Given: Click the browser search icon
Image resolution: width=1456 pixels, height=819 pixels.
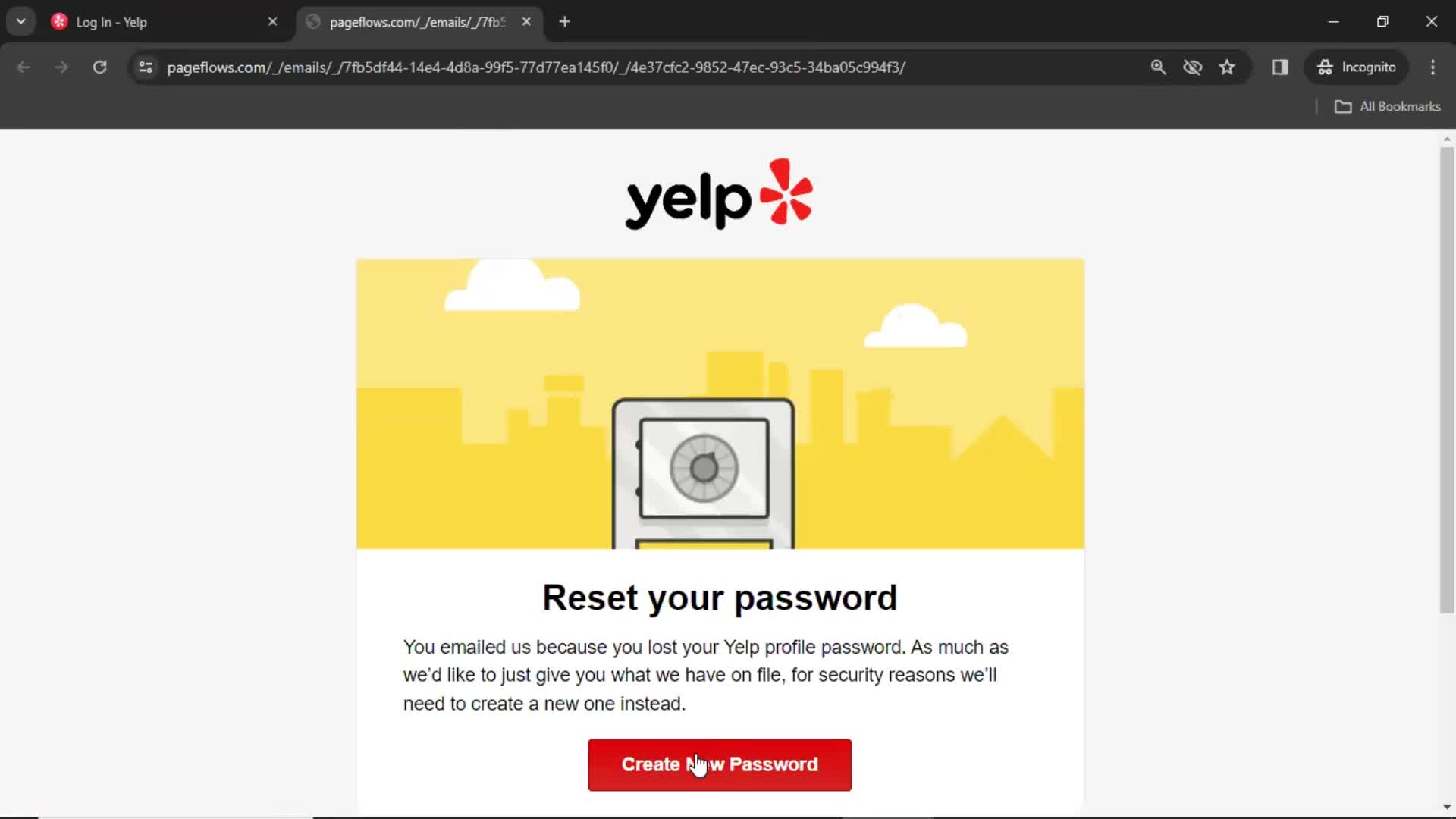Looking at the screenshot, I should [1158, 67].
